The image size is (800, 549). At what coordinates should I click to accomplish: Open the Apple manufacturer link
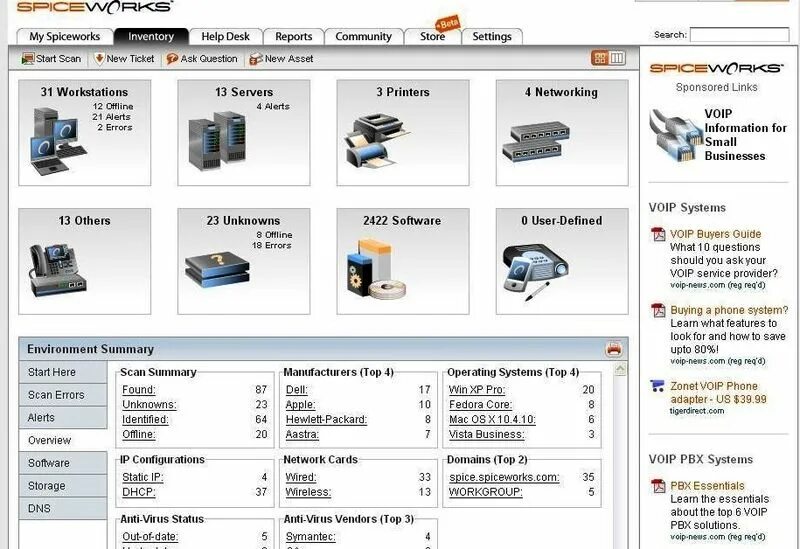(x=301, y=405)
